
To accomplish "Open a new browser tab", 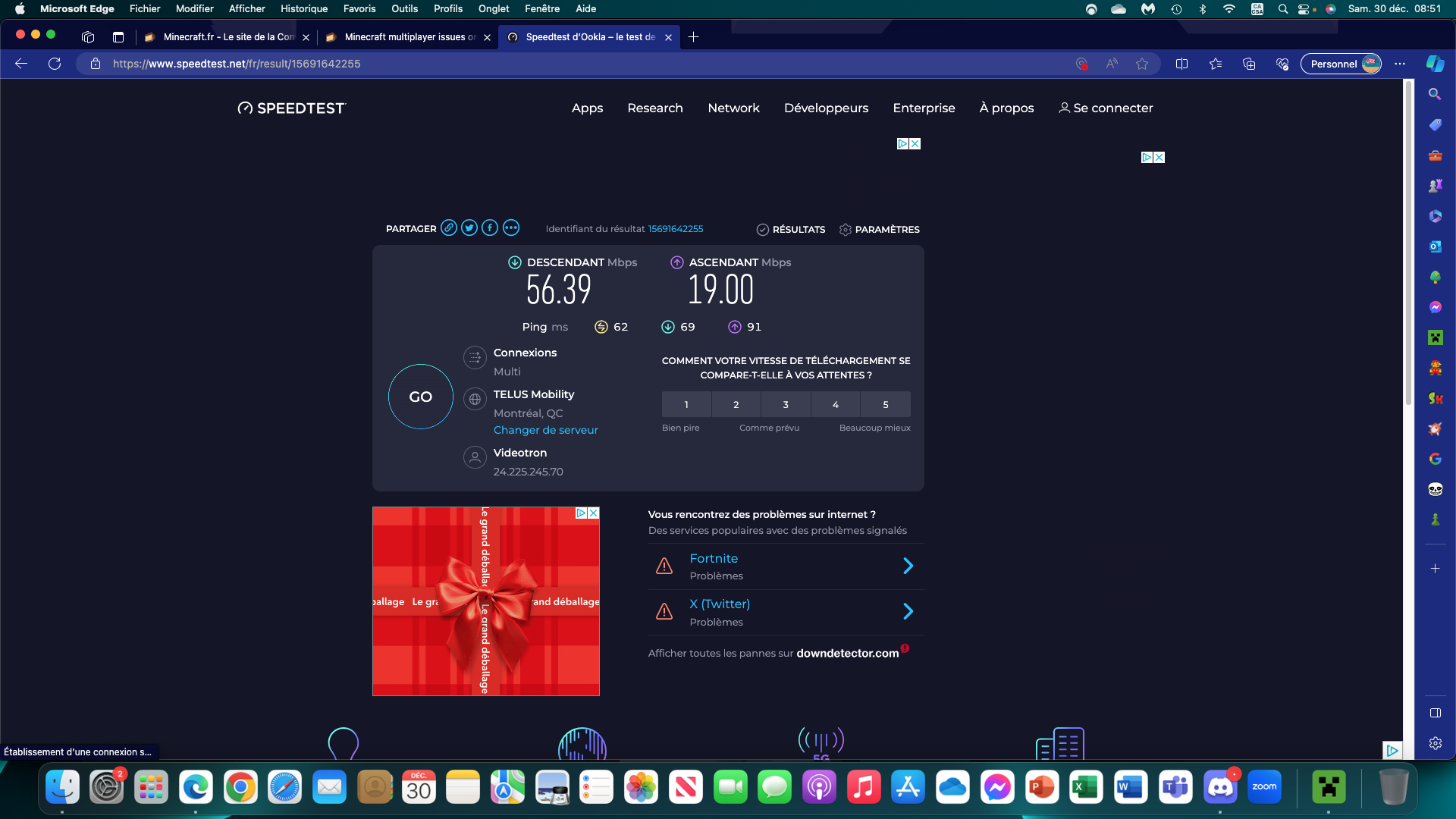I will (x=693, y=36).
